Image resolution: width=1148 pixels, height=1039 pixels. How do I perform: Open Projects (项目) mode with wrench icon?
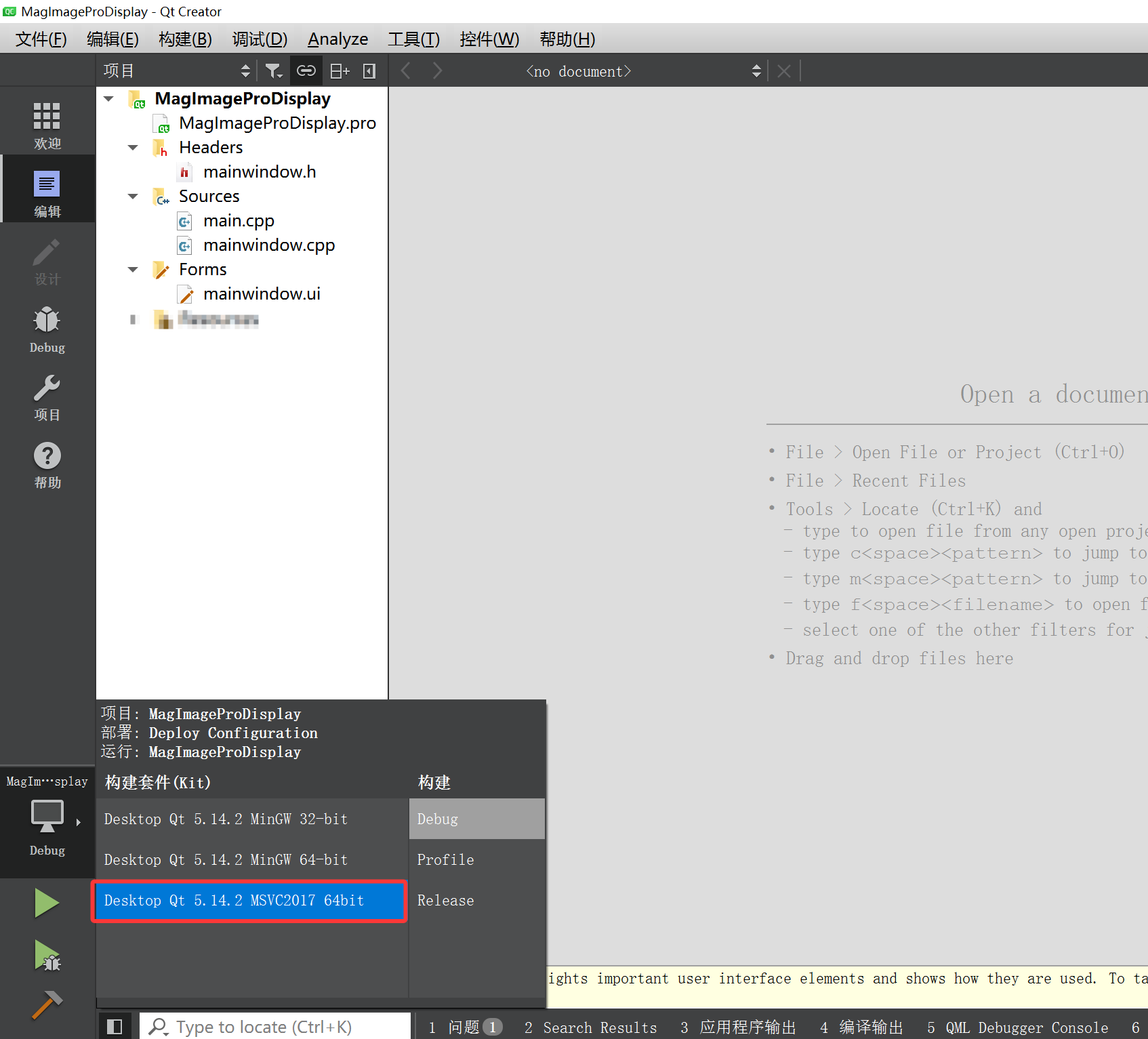pos(47,397)
